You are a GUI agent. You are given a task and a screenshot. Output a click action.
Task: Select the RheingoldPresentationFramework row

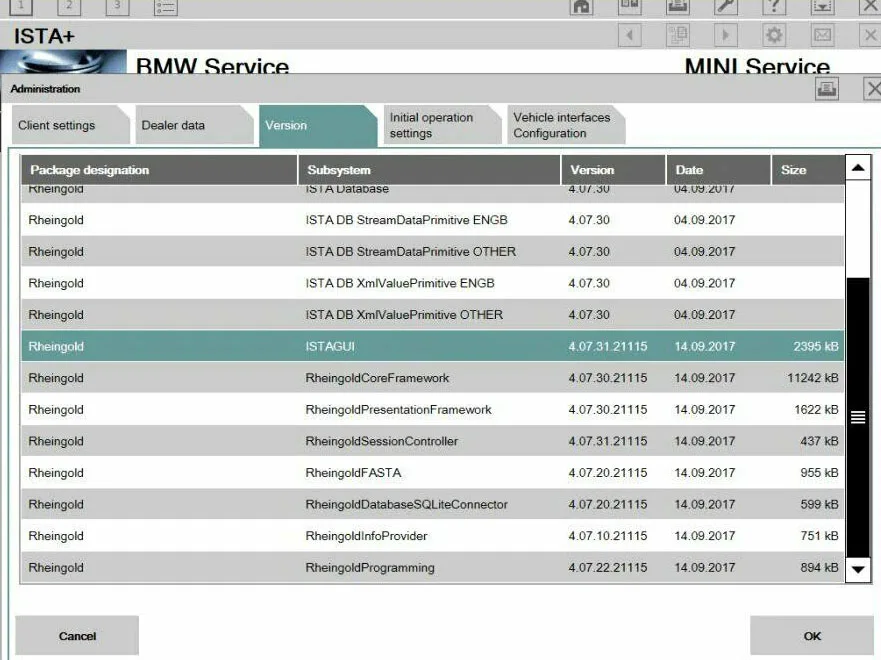point(433,409)
